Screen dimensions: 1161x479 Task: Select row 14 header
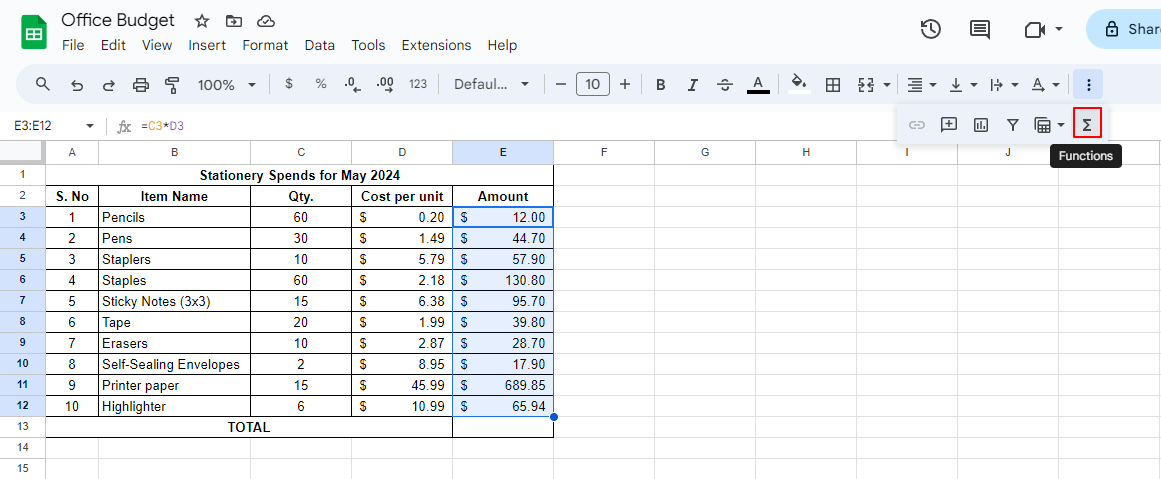(x=22, y=447)
